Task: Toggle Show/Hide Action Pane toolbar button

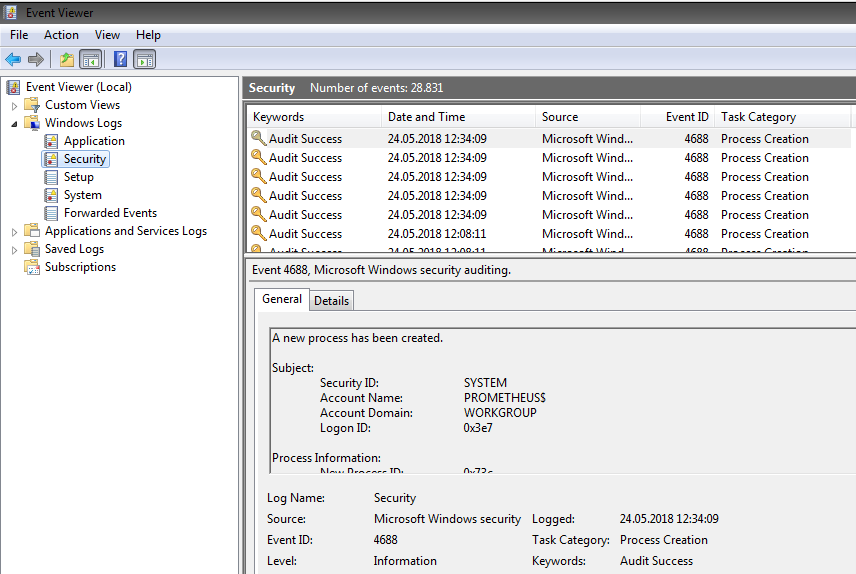Action: tap(144, 59)
